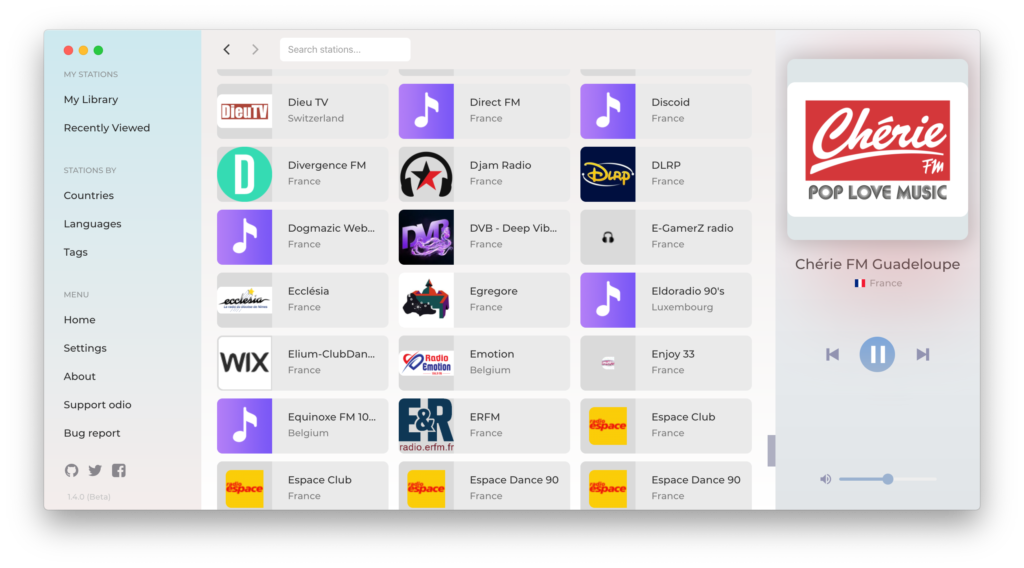This screenshot has height=568, width=1024.
Task: Click the Radio Emotion logo
Action: tap(426, 363)
